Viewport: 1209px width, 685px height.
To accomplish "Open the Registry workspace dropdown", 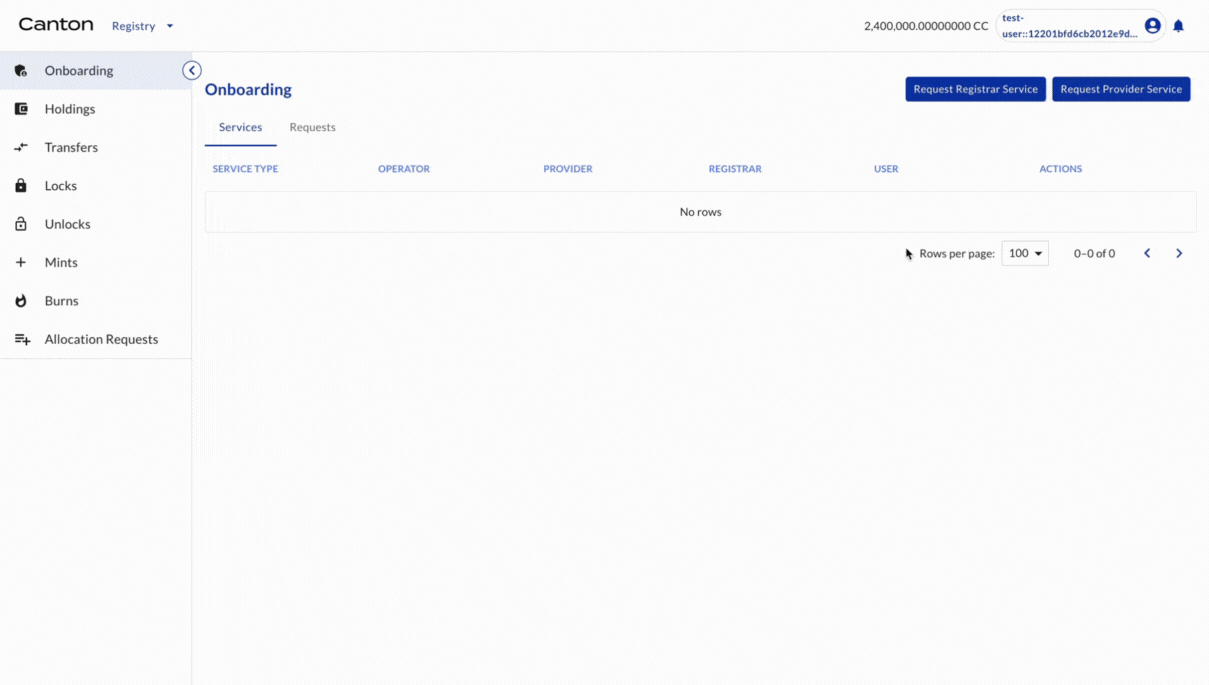I will pos(143,25).
